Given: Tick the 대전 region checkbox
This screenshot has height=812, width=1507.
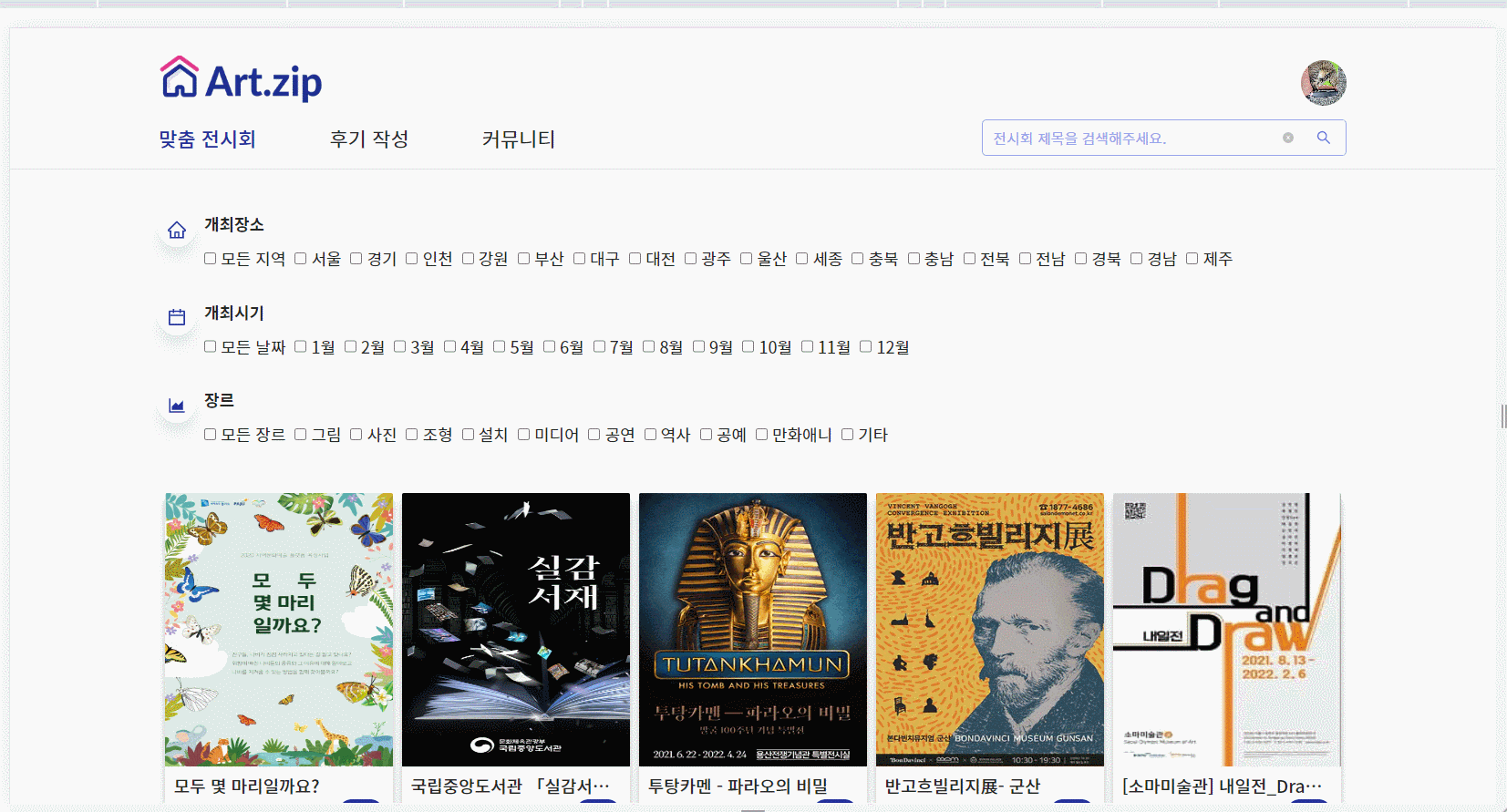Looking at the screenshot, I should coord(635,259).
